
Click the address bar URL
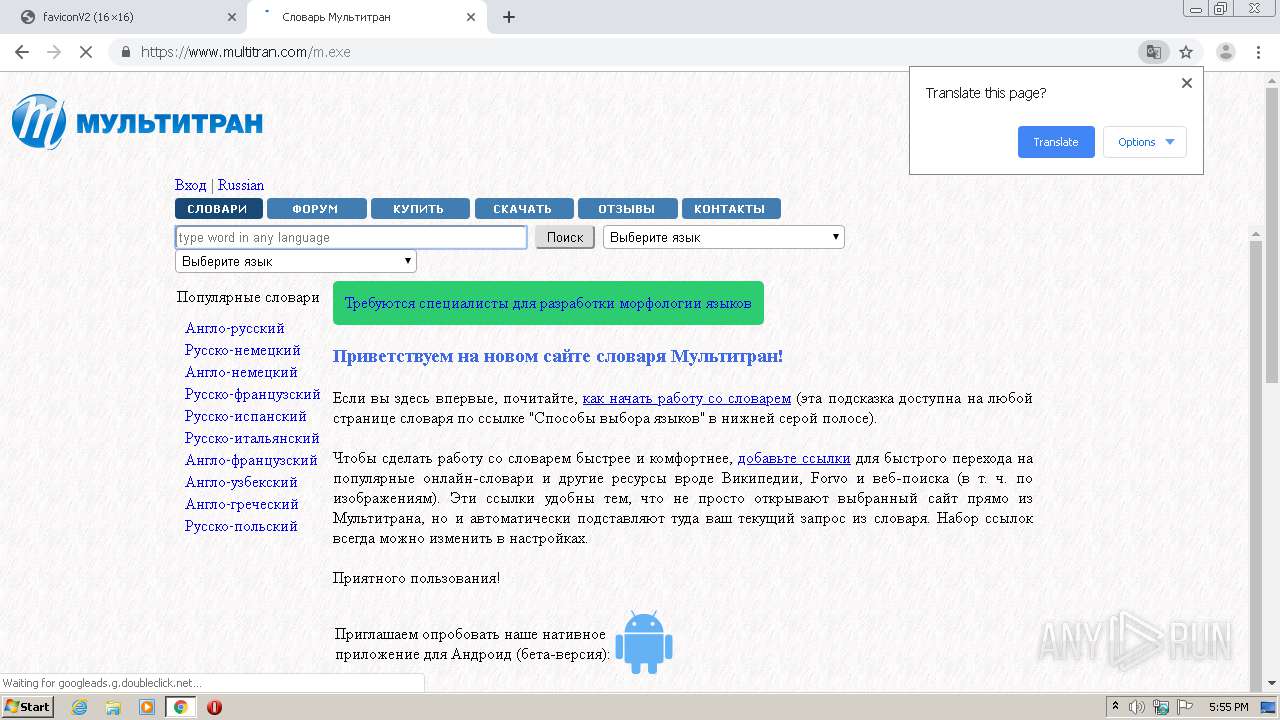246,52
